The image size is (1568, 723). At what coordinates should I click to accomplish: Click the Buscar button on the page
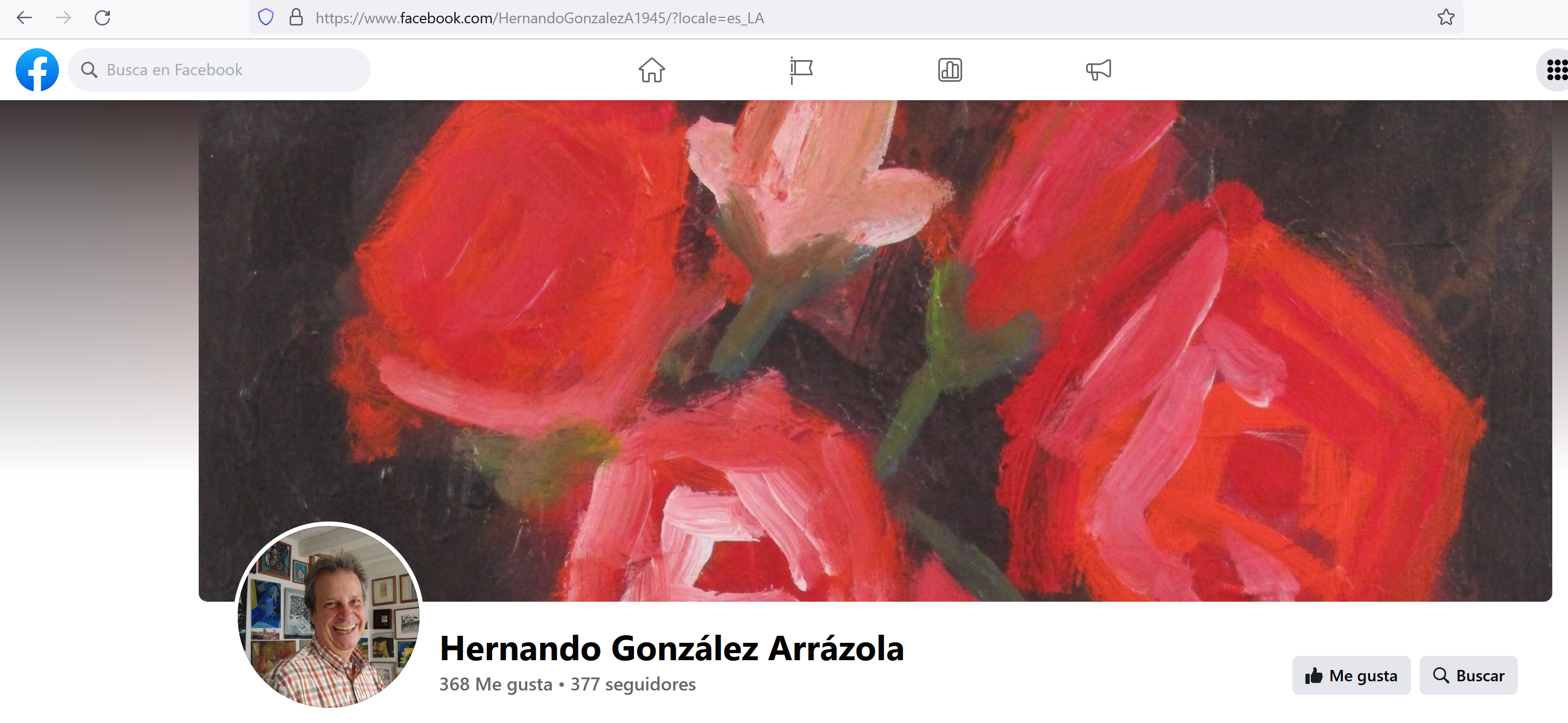pos(1468,675)
